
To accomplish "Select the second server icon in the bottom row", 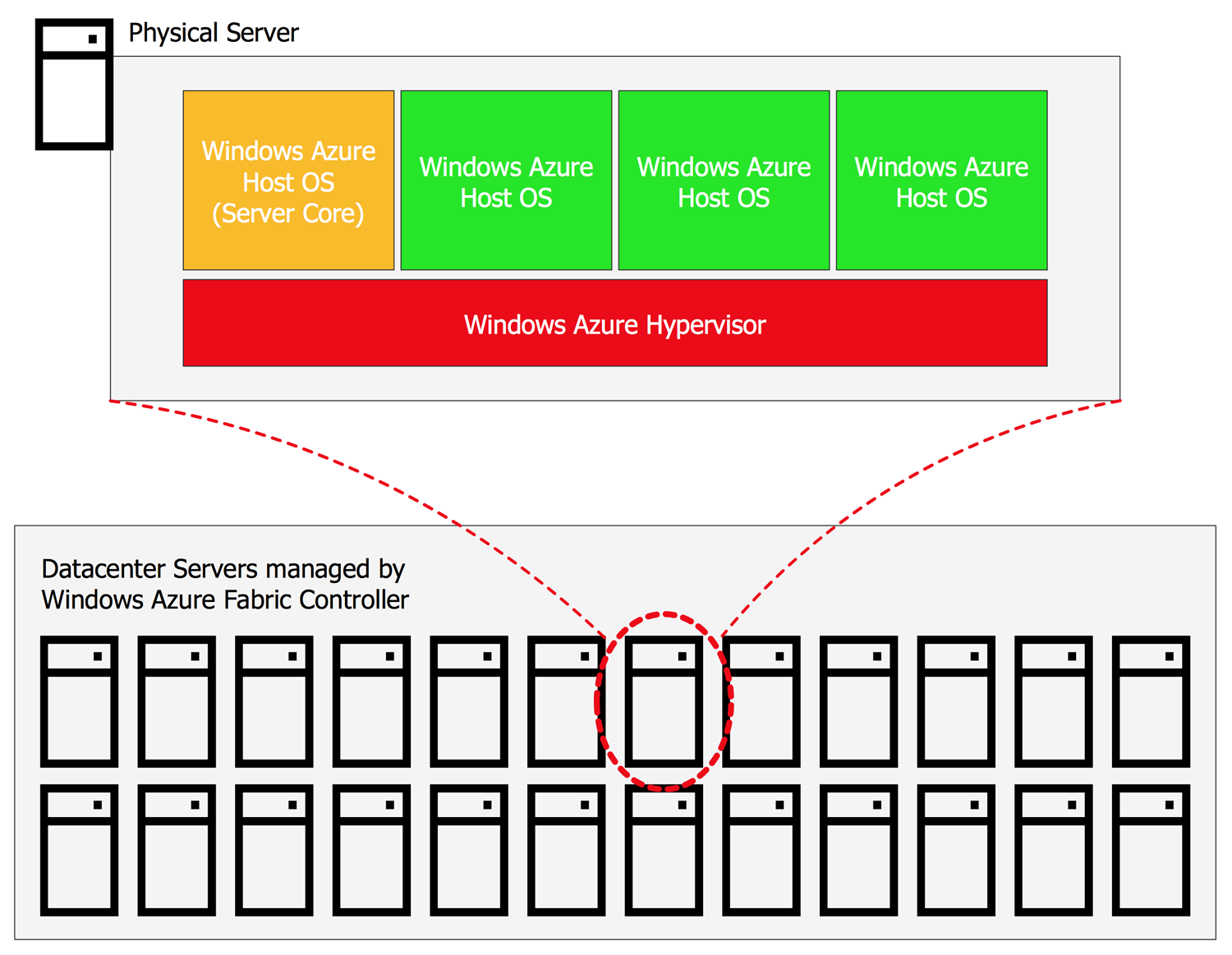I will [x=177, y=850].
